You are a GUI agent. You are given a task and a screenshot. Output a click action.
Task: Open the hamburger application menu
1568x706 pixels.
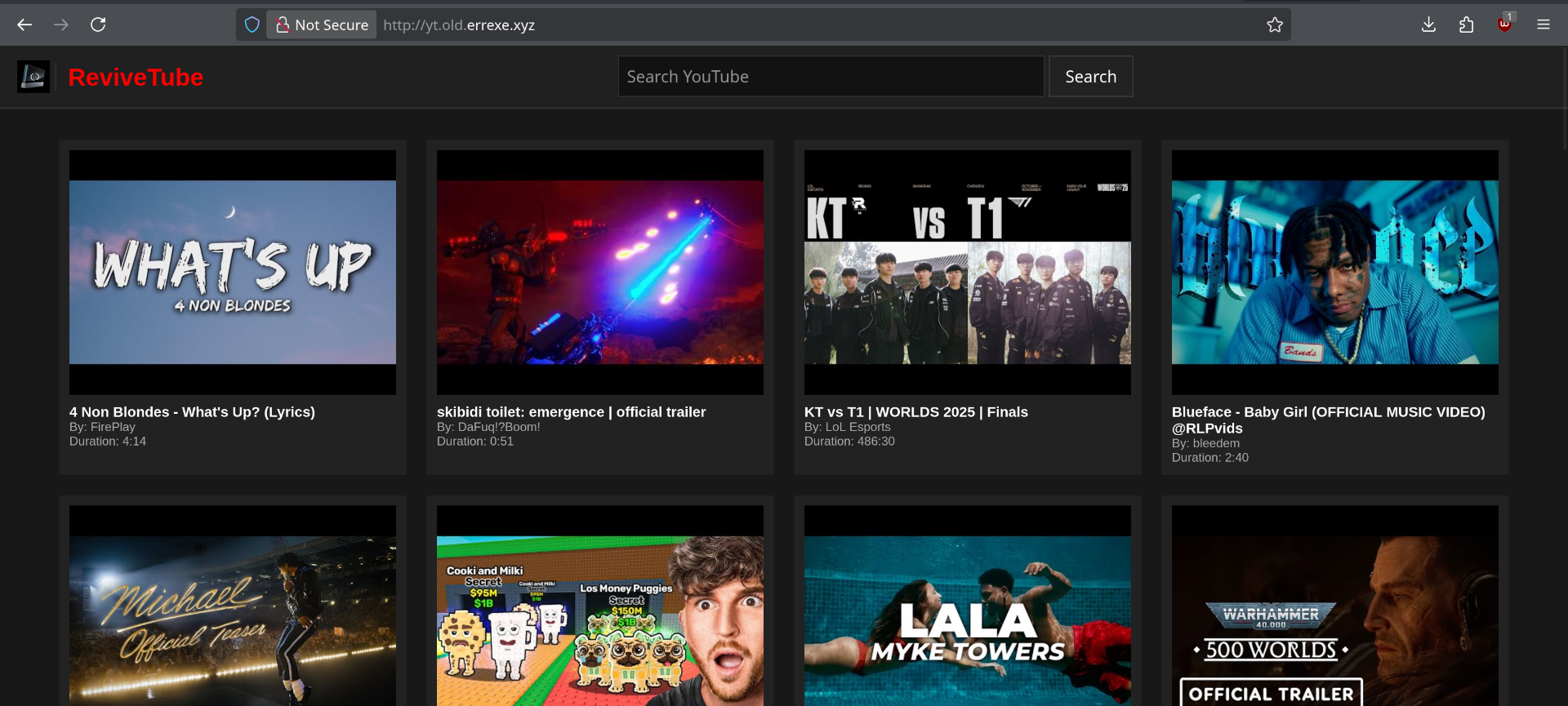click(x=1543, y=24)
